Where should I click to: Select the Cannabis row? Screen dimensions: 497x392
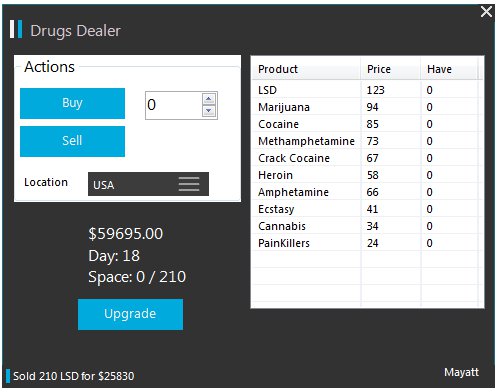coord(367,226)
